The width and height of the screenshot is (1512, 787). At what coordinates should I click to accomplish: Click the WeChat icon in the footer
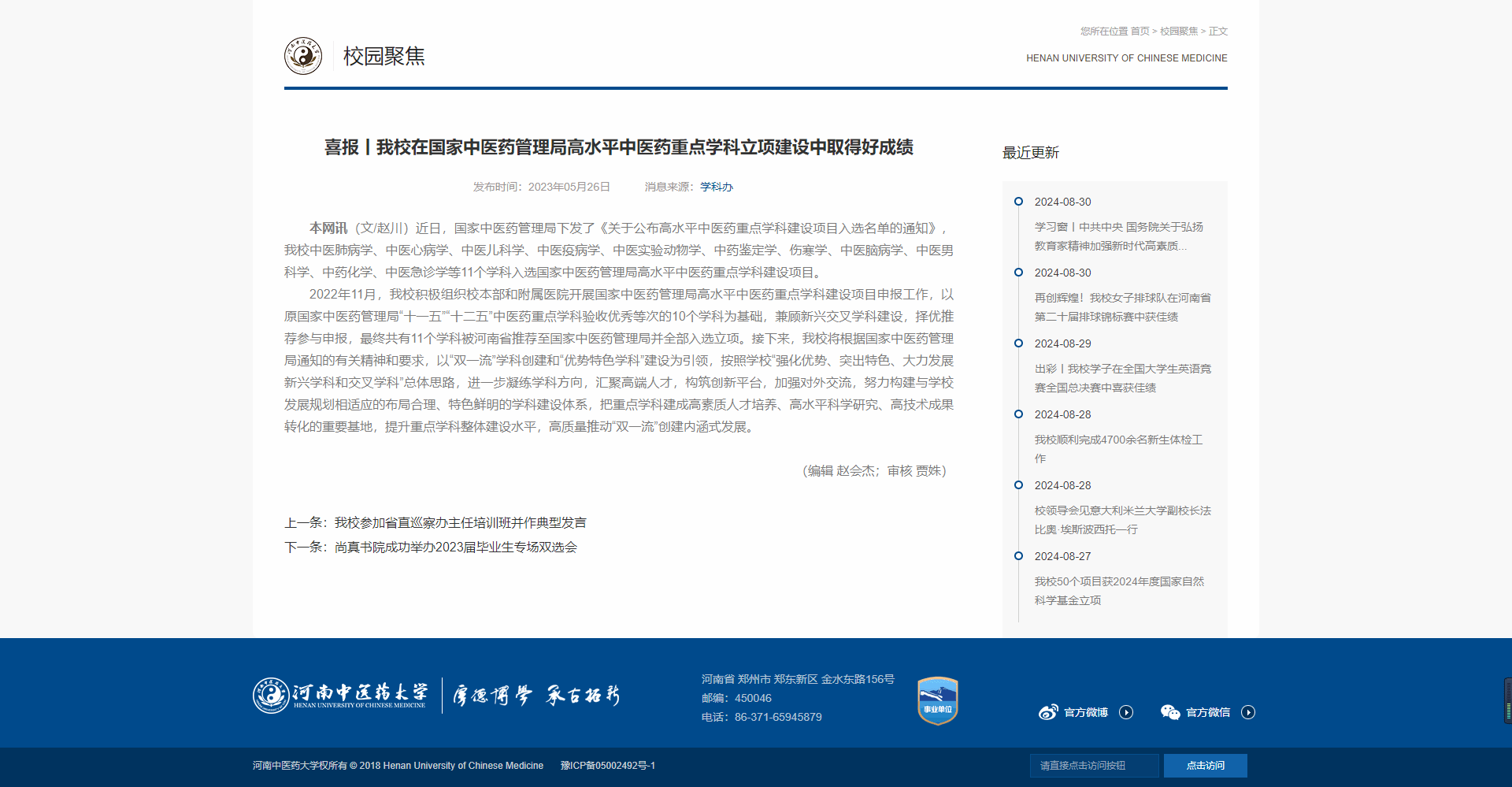pos(1170,712)
